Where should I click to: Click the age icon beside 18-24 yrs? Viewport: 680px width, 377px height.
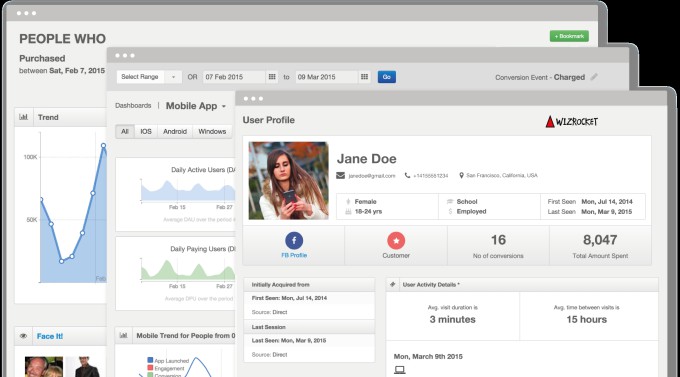click(348, 212)
